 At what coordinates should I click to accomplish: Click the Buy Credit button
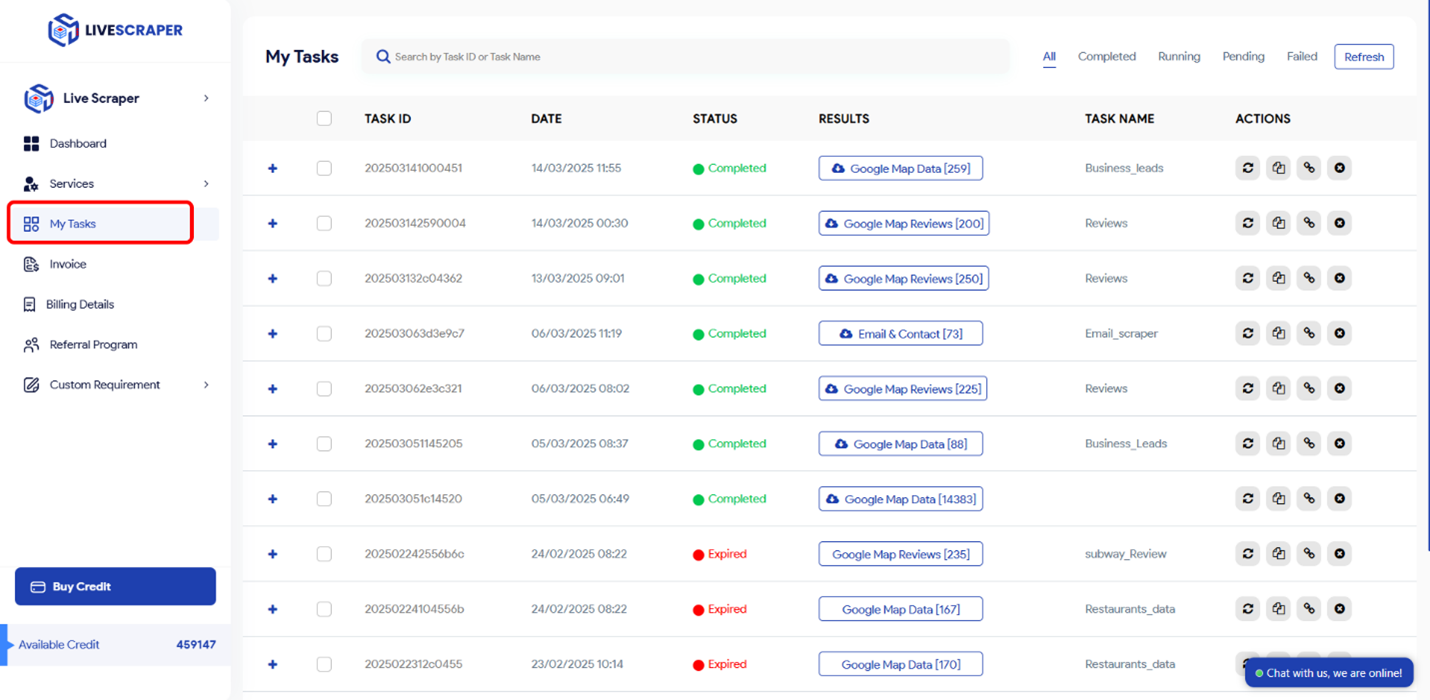tap(115, 586)
